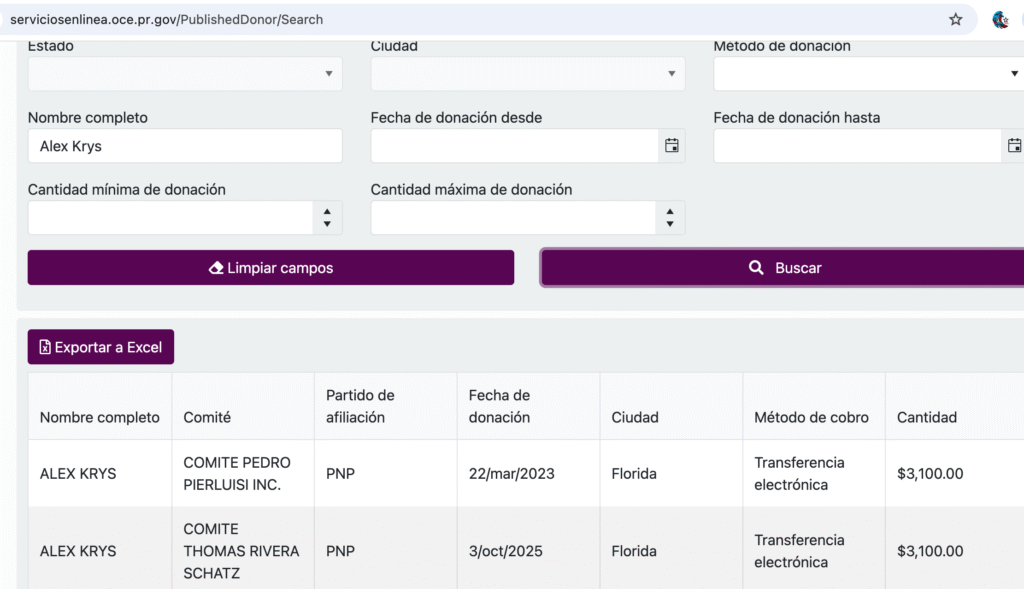Click $3,100.00 in the 3/oct/2025 row
Image resolution: width=1024 pixels, height=589 pixels.
pos(930,551)
